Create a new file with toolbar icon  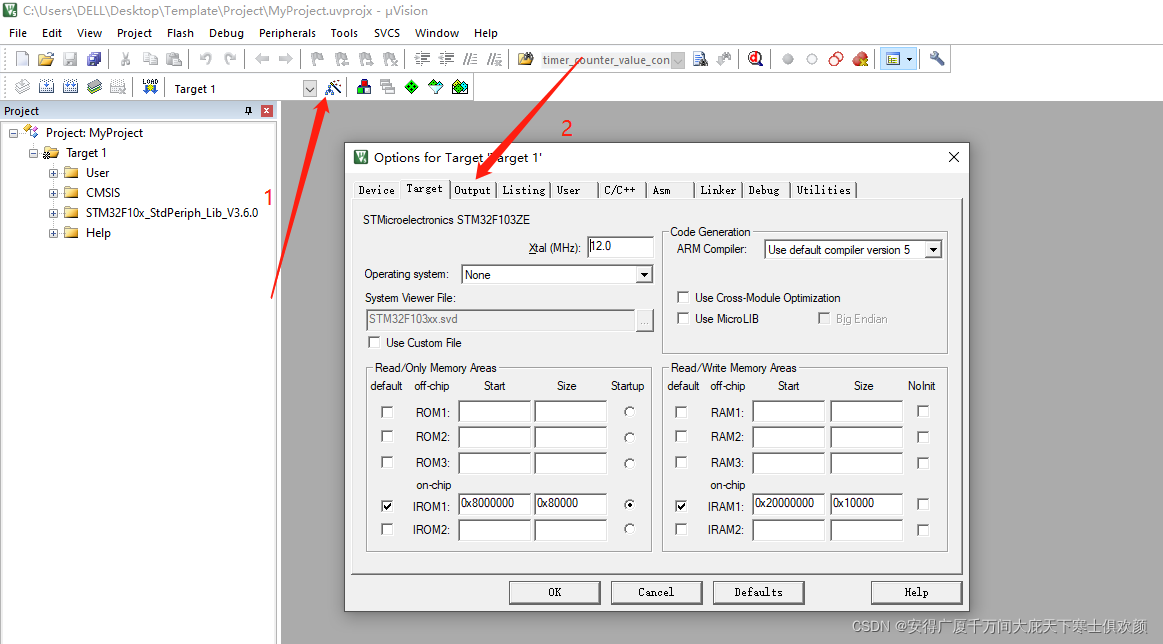coord(22,59)
